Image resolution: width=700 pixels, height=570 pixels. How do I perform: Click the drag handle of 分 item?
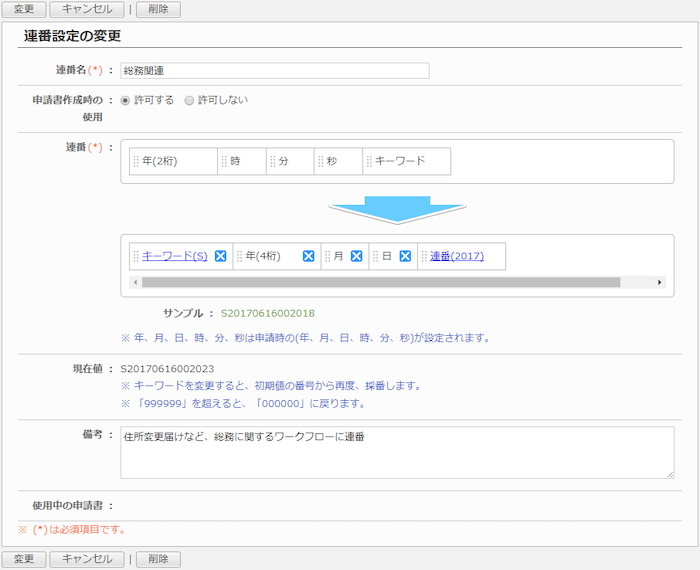272,161
